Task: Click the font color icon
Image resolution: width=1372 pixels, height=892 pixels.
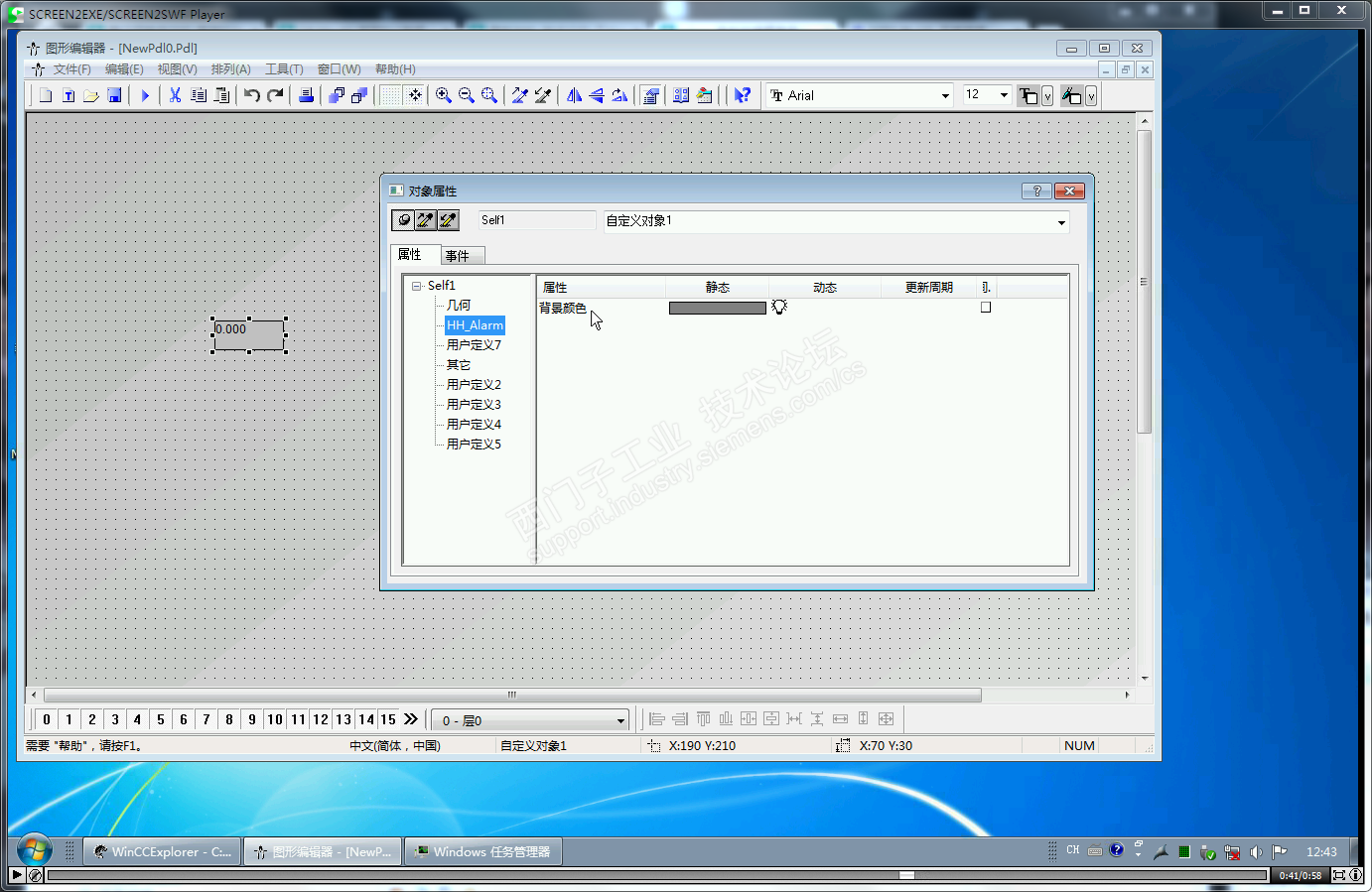Action: tap(1029, 95)
